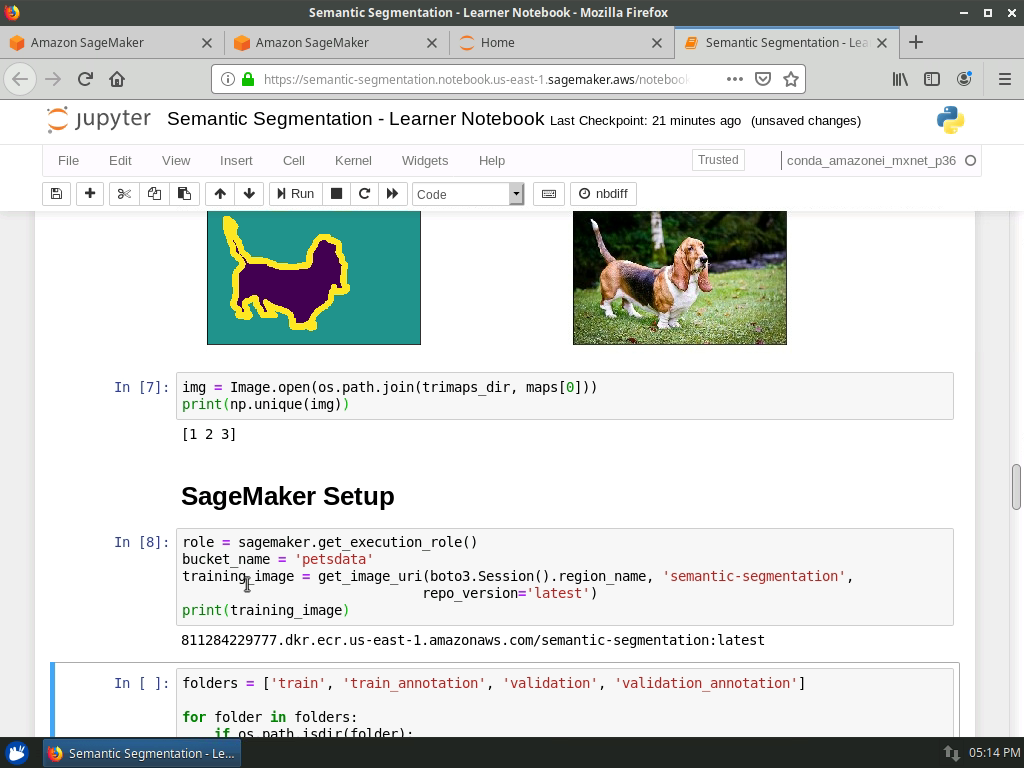Open the desktop applications menu icon

pos(17,753)
